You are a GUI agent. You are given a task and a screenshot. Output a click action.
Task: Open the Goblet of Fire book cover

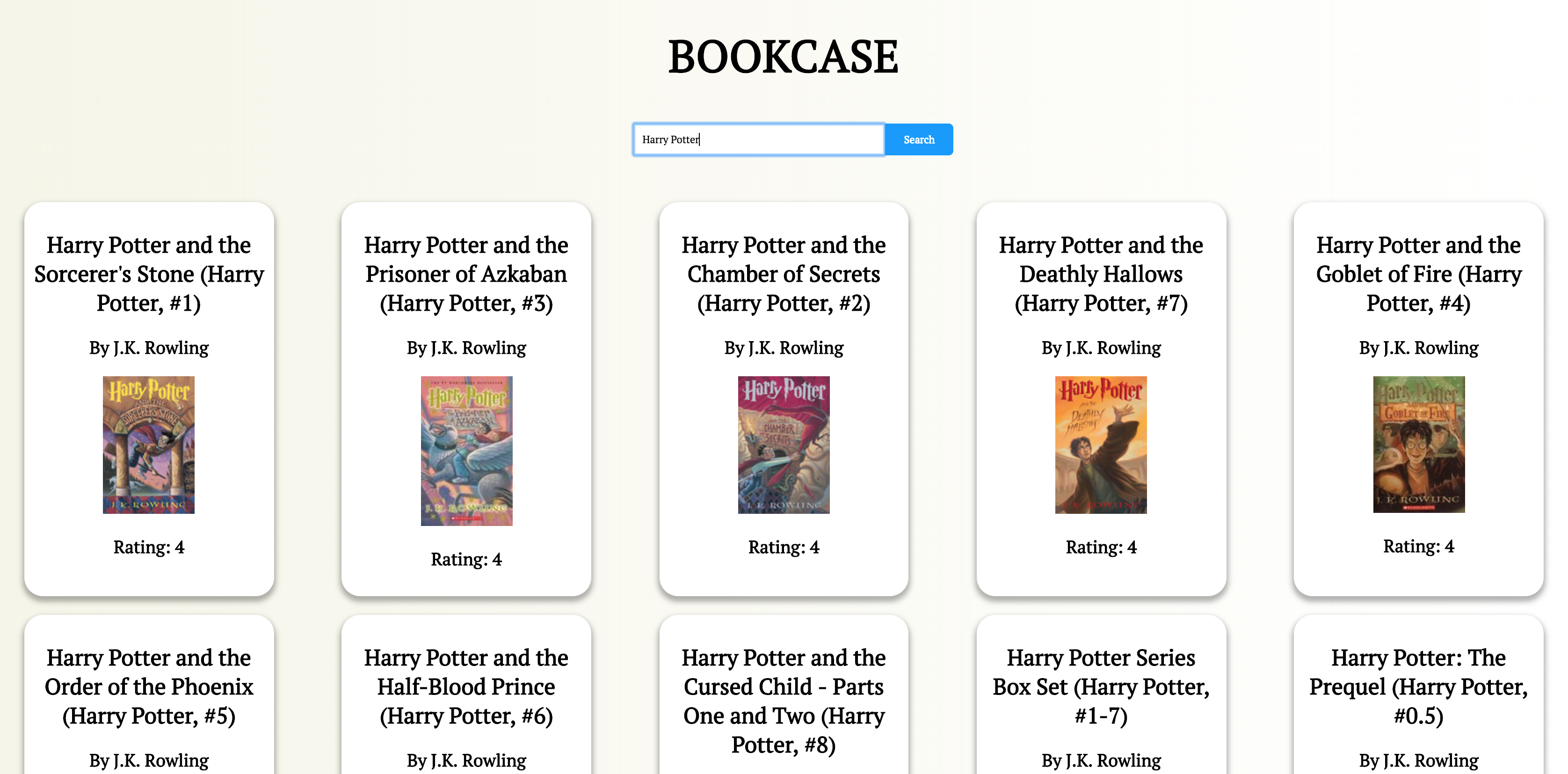1418,445
